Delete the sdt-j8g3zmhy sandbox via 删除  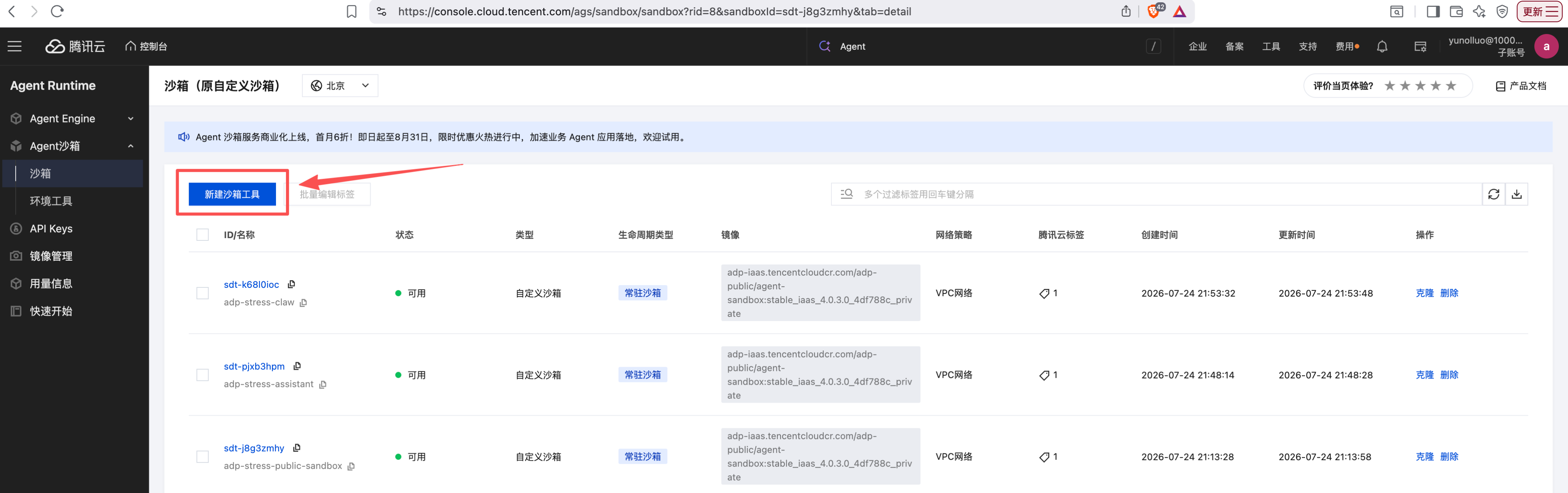1449,457
